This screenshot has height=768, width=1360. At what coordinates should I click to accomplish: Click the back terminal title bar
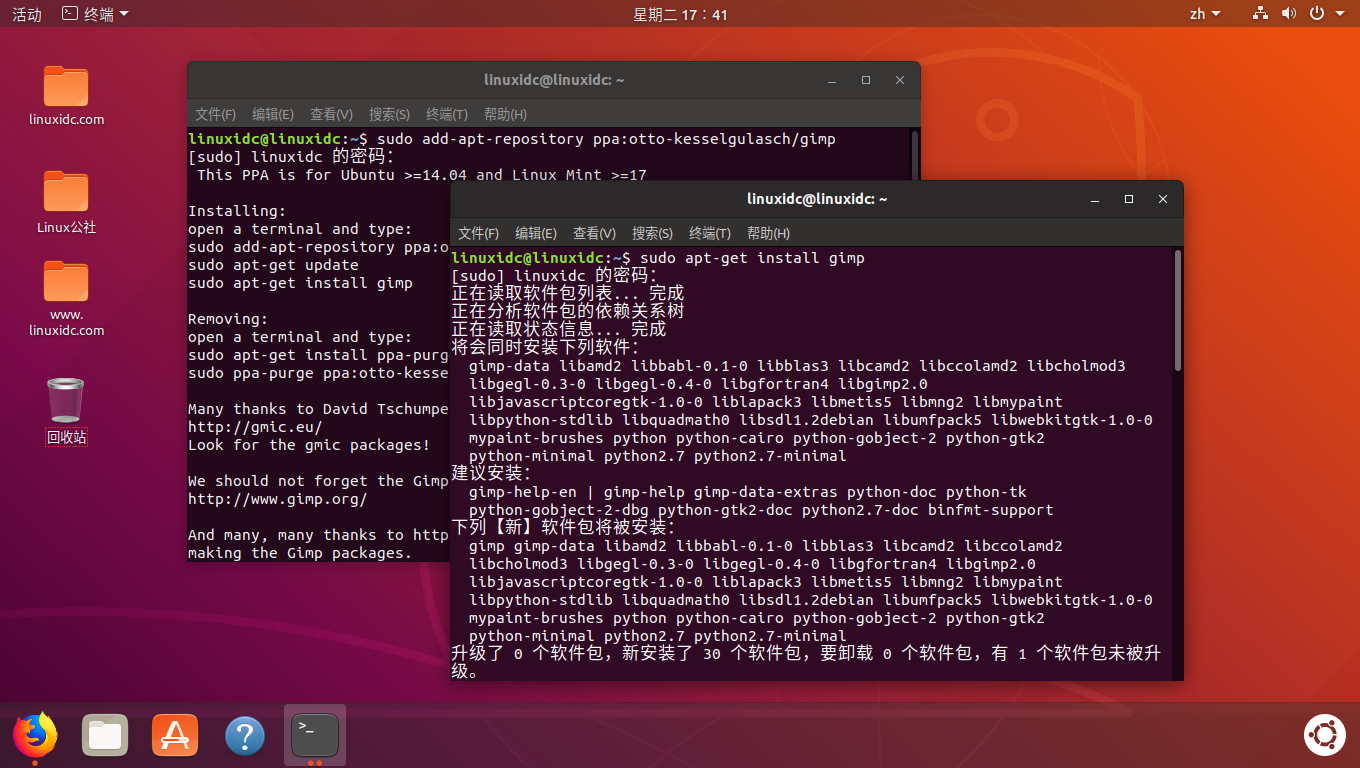[554, 80]
